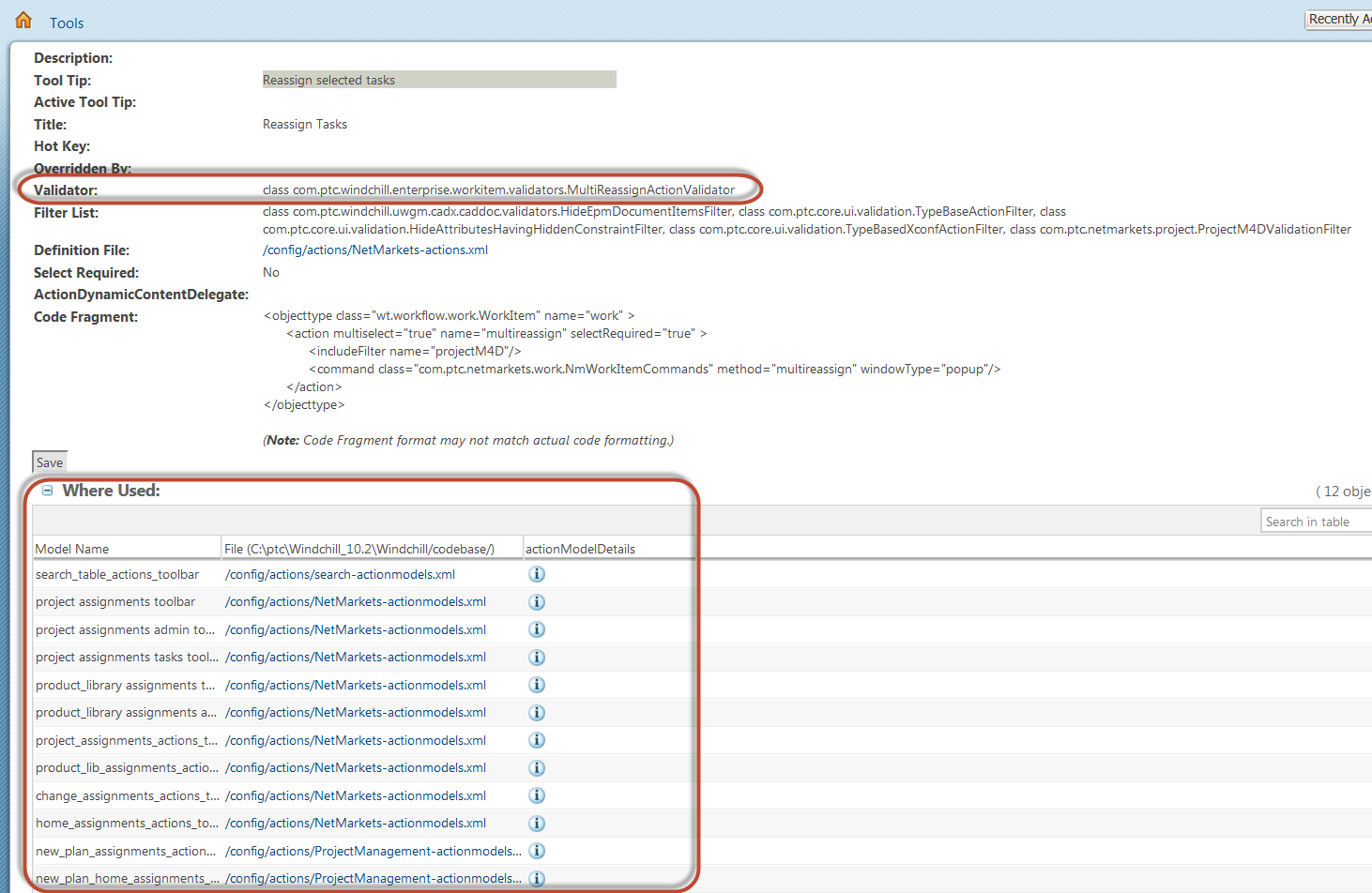
Task: Select the search_table_actions_toolbar model name
Action: tap(117, 574)
